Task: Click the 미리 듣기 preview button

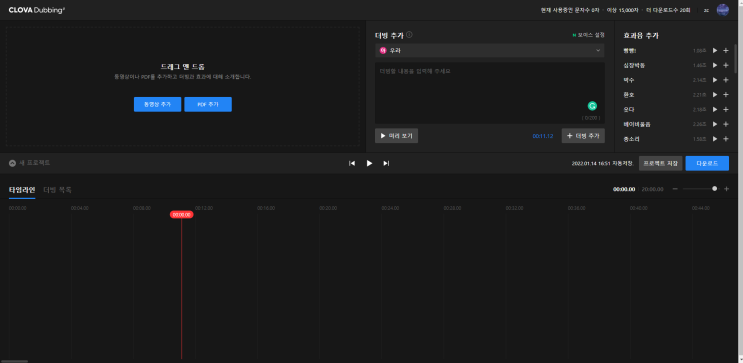Action: point(396,136)
